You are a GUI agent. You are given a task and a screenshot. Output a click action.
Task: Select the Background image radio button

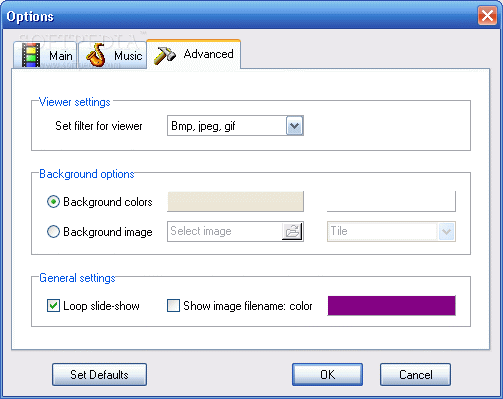pyautogui.click(x=53, y=232)
